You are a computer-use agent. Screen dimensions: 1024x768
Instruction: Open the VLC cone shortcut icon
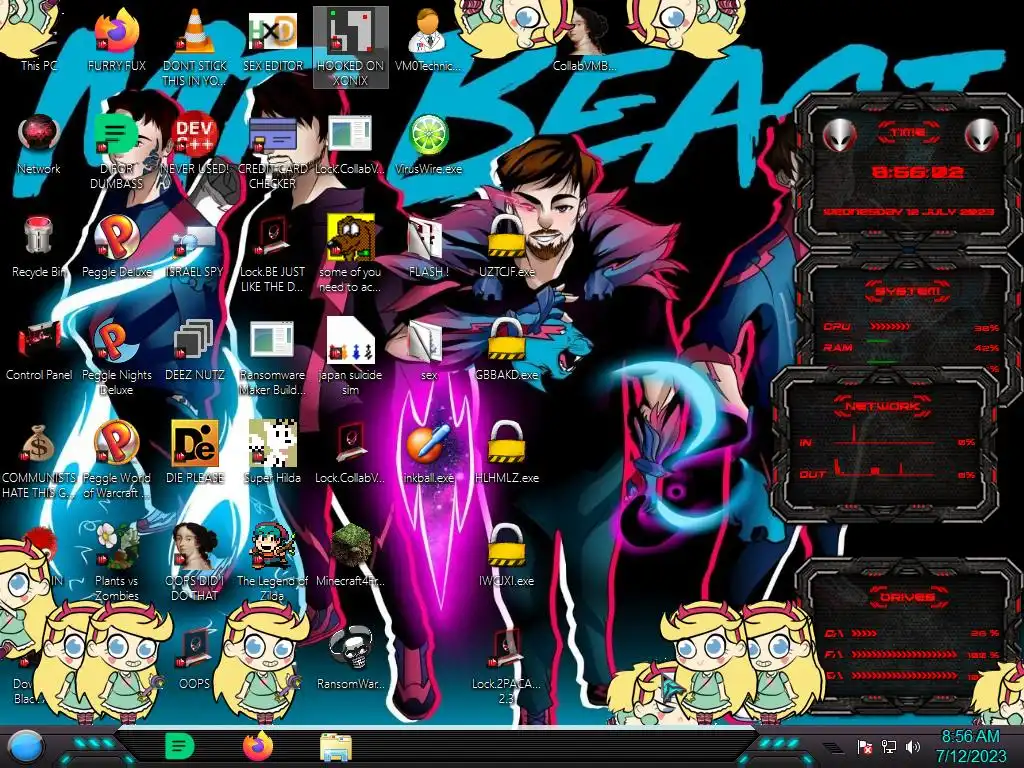pyautogui.click(x=195, y=46)
